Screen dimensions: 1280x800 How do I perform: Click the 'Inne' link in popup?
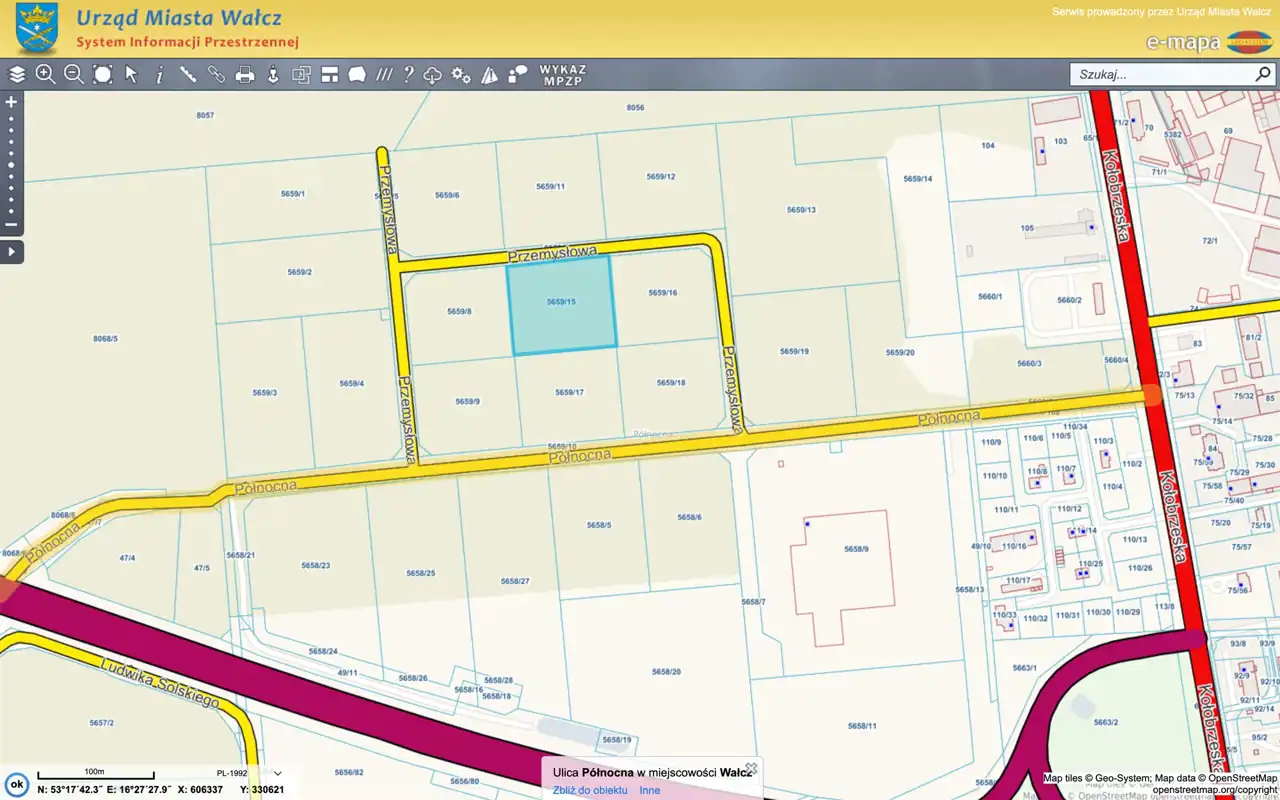point(650,790)
